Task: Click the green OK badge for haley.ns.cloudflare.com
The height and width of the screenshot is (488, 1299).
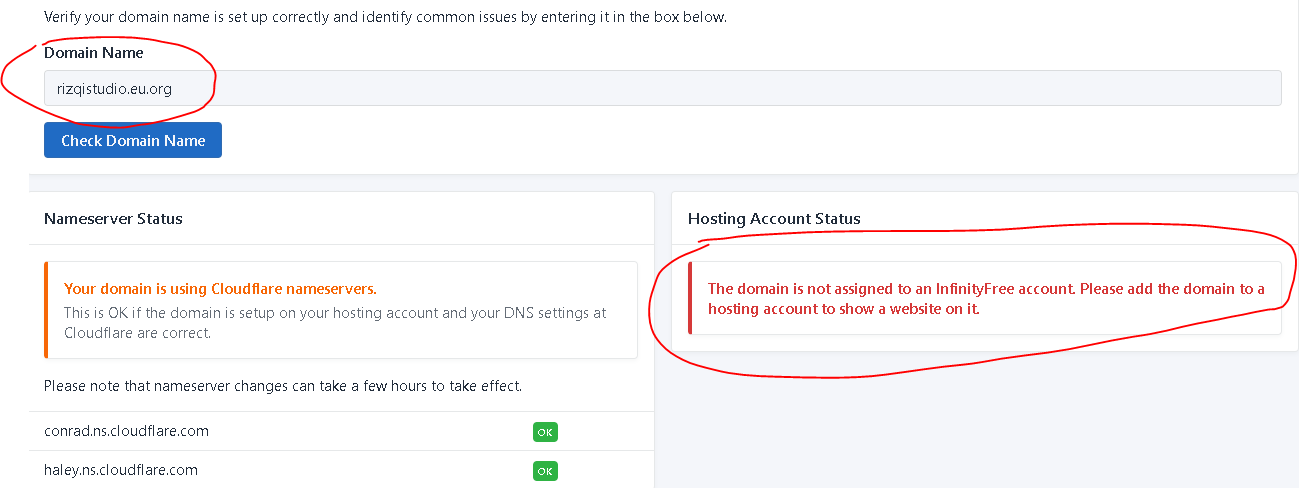Action: [545, 470]
